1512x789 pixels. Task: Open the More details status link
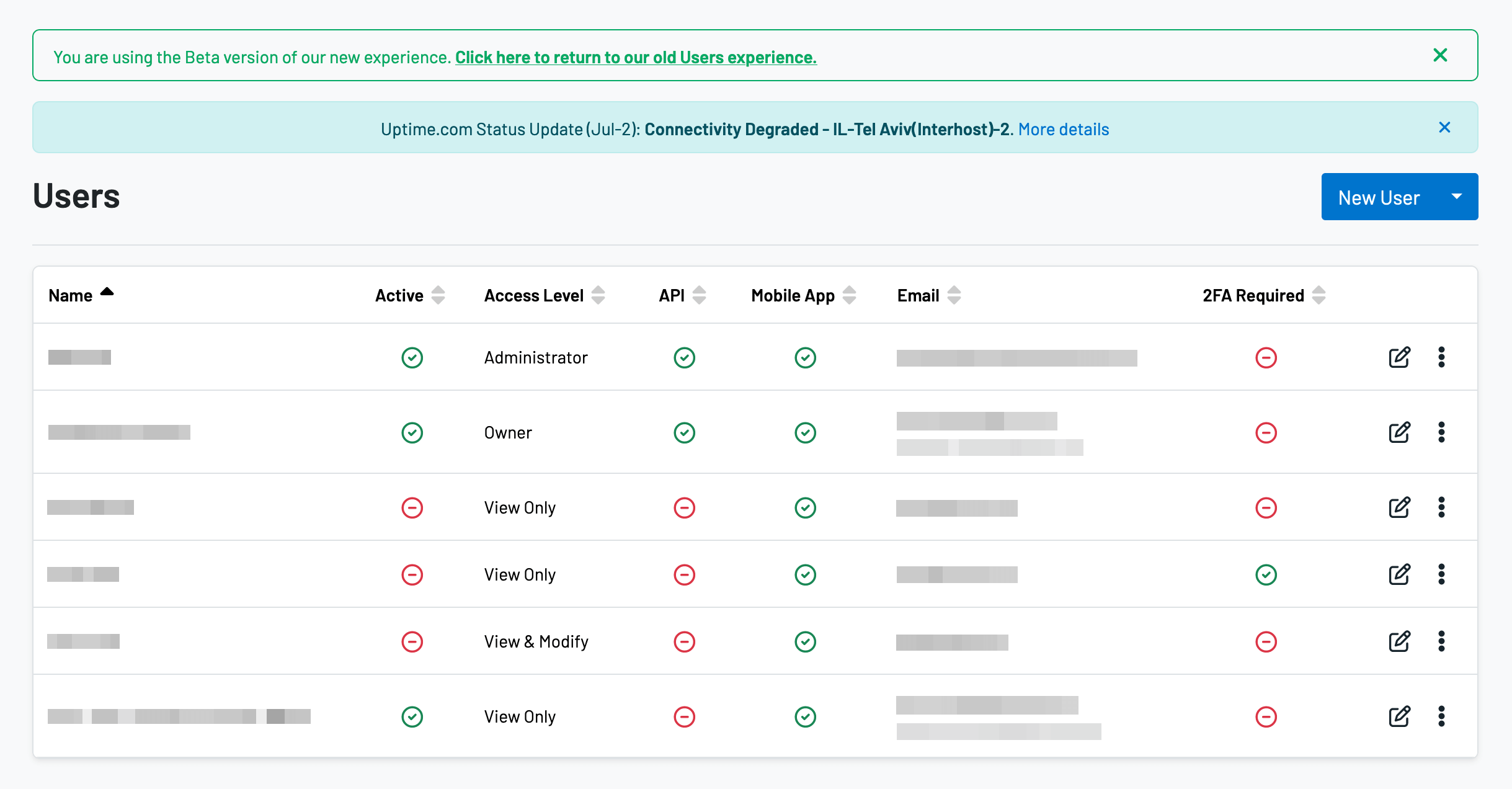(x=1063, y=129)
